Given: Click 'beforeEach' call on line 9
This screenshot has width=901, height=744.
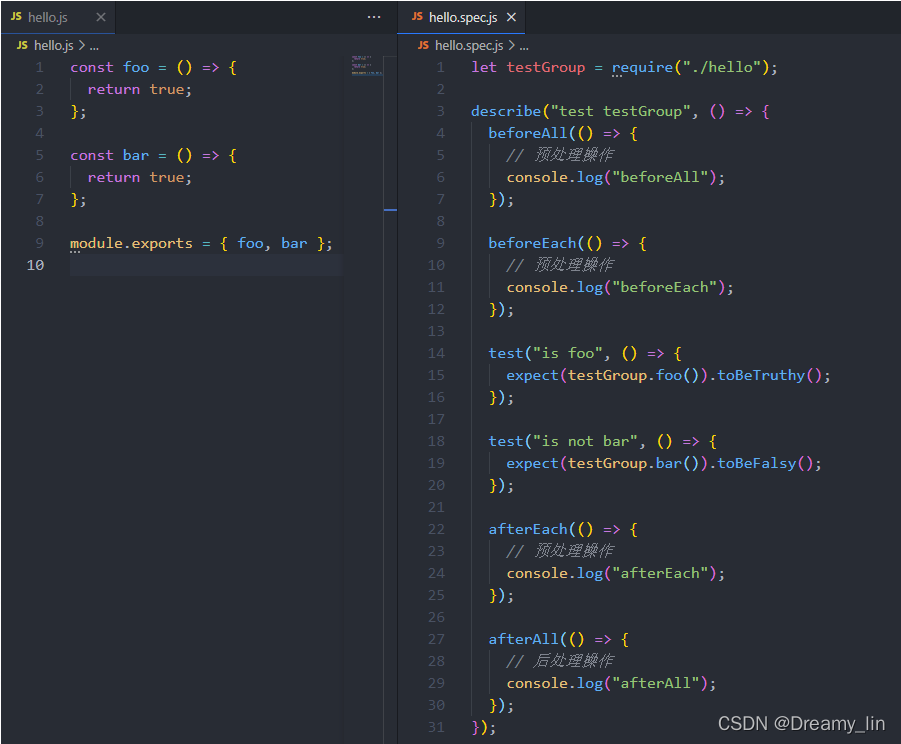Looking at the screenshot, I should [x=532, y=244].
